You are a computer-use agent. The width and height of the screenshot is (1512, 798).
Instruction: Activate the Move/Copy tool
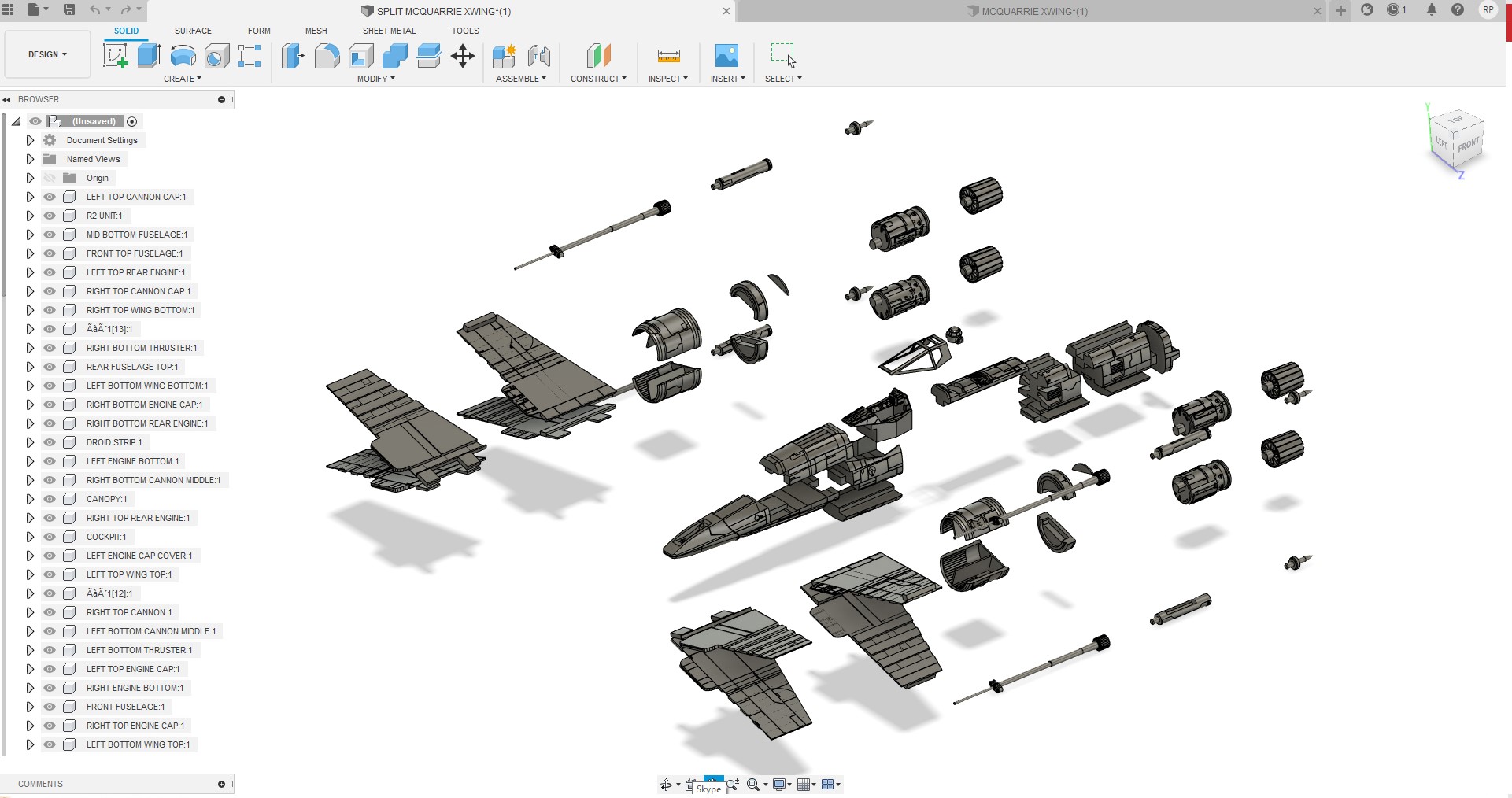[463, 56]
